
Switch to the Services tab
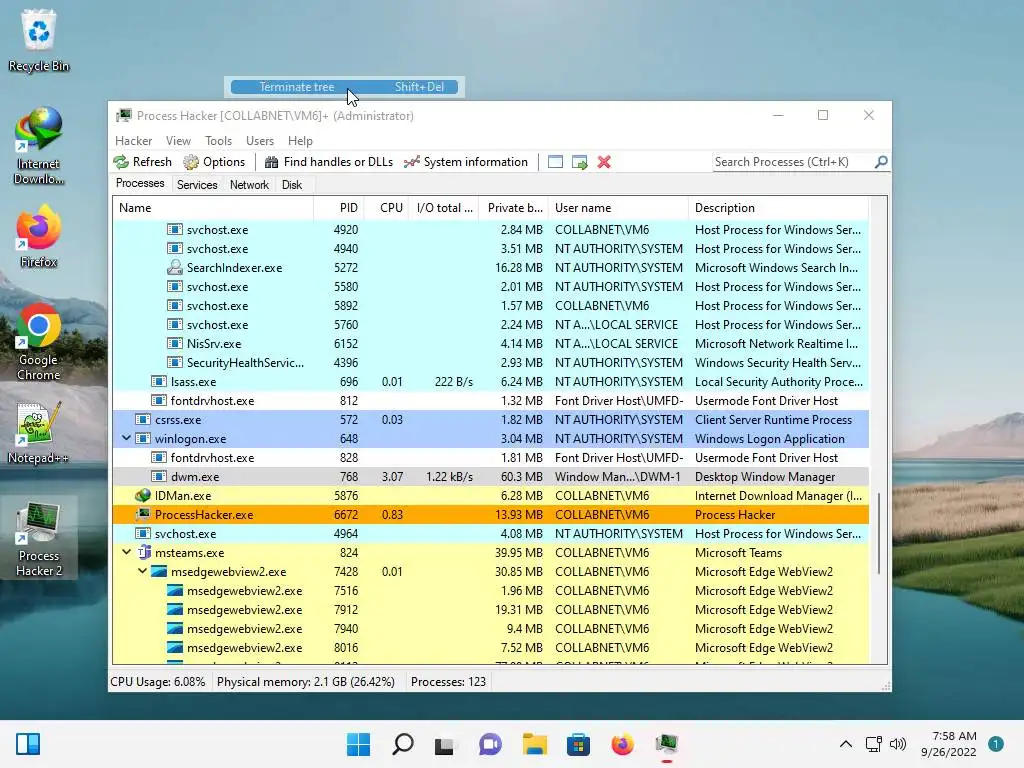coord(197,185)
